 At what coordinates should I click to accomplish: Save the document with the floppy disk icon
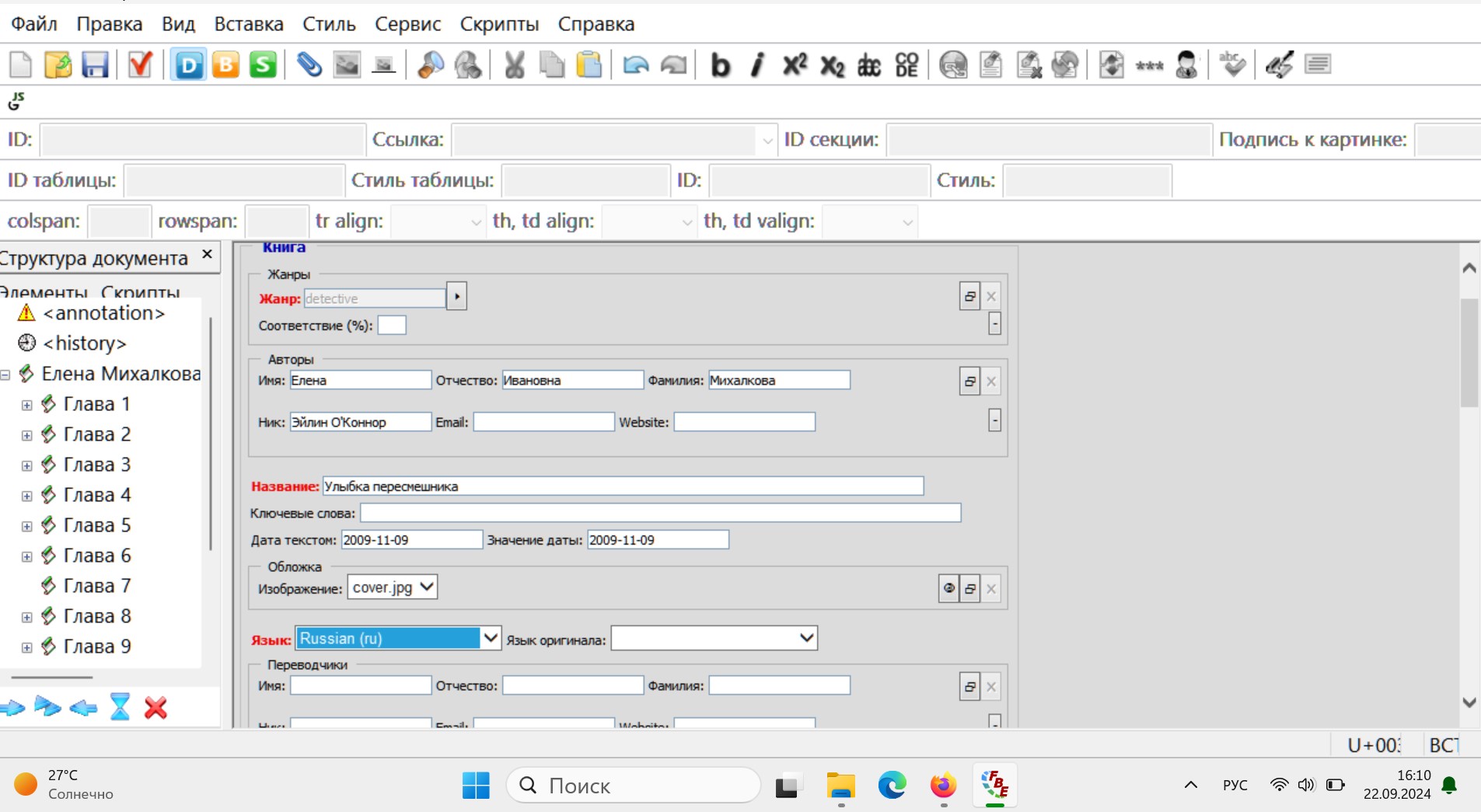(x=95, y=64)
